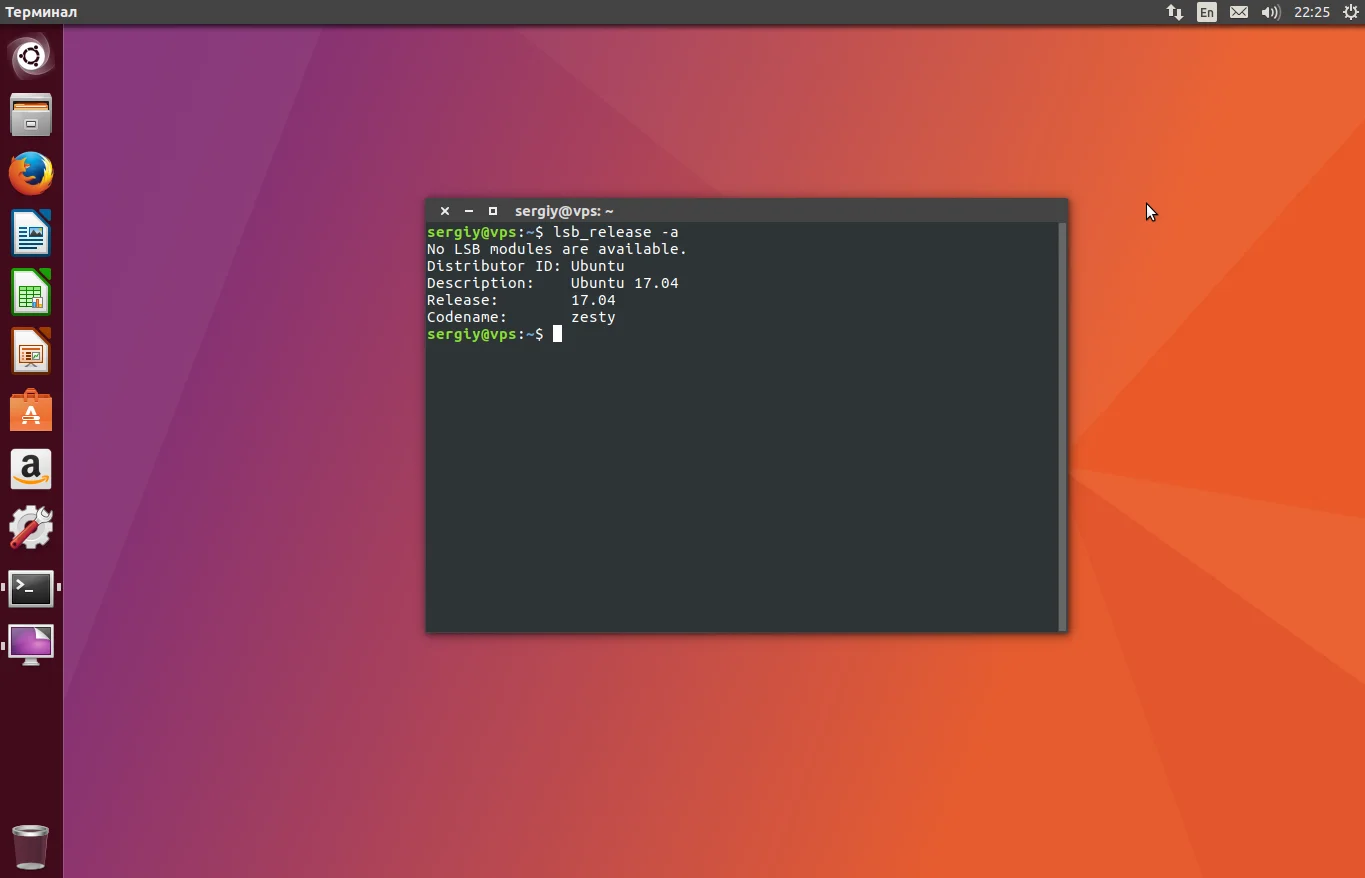Close the sergiy@vps terminal window

click(x=445, y=211)
